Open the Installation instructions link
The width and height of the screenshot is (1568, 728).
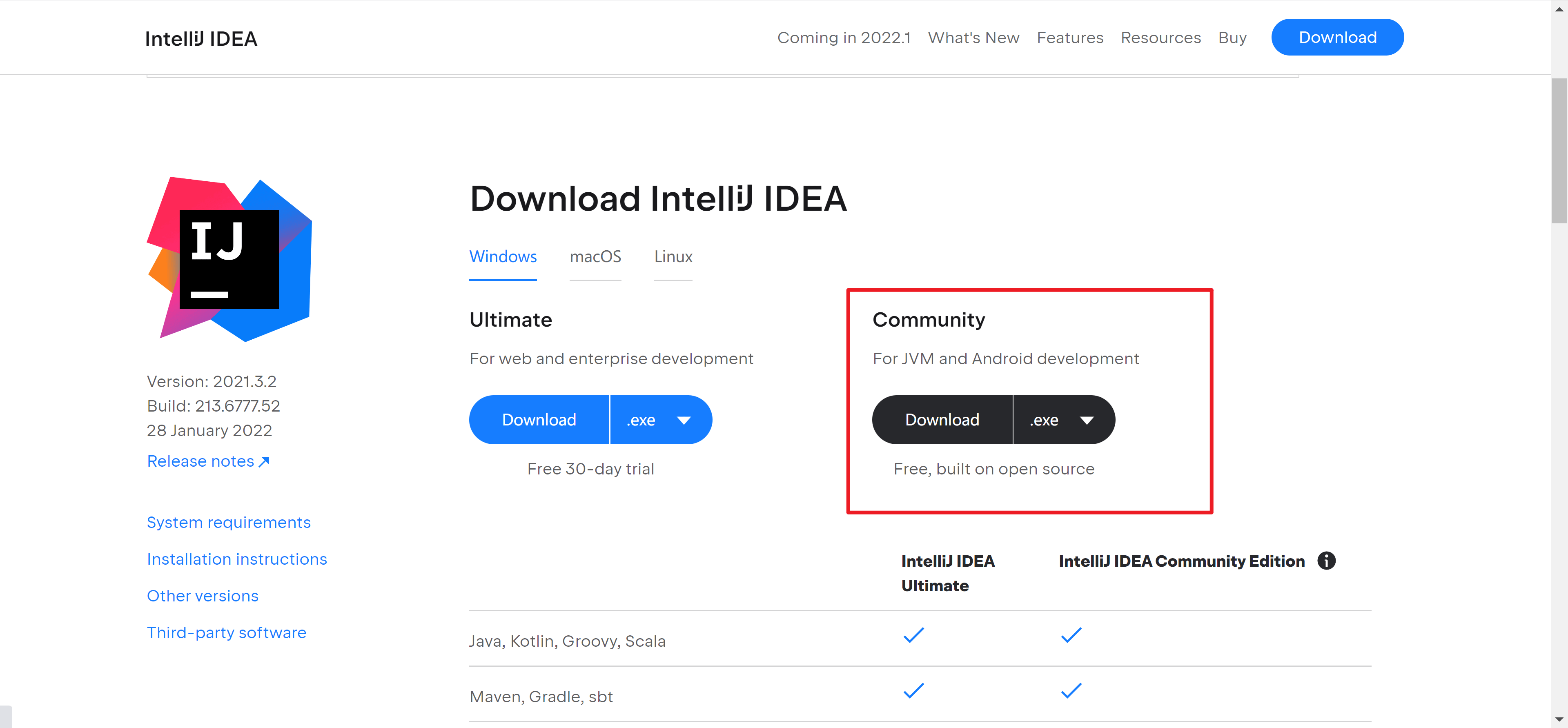pos(236,559)
